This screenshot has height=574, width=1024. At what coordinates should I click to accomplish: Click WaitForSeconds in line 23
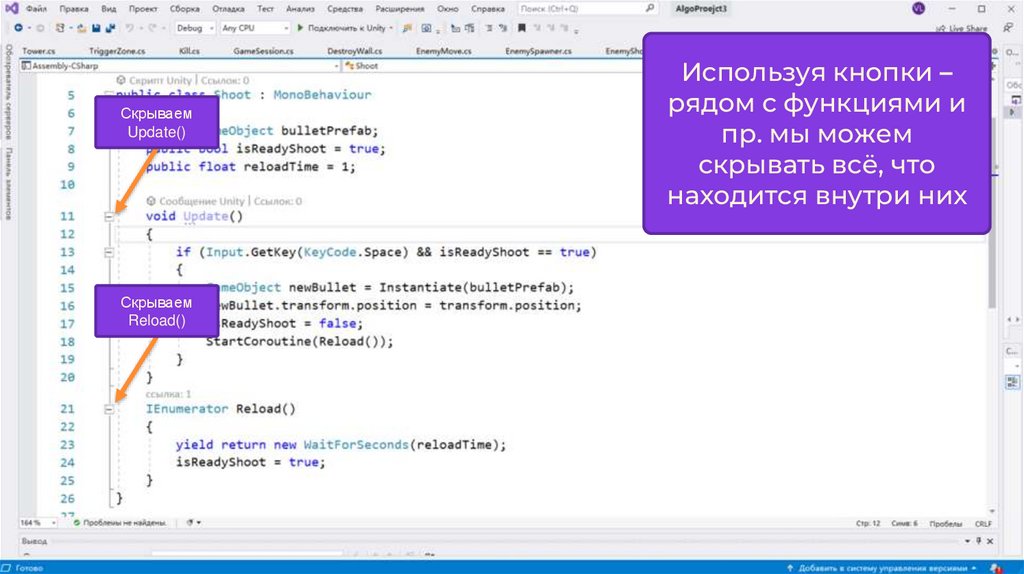[356, 445]
